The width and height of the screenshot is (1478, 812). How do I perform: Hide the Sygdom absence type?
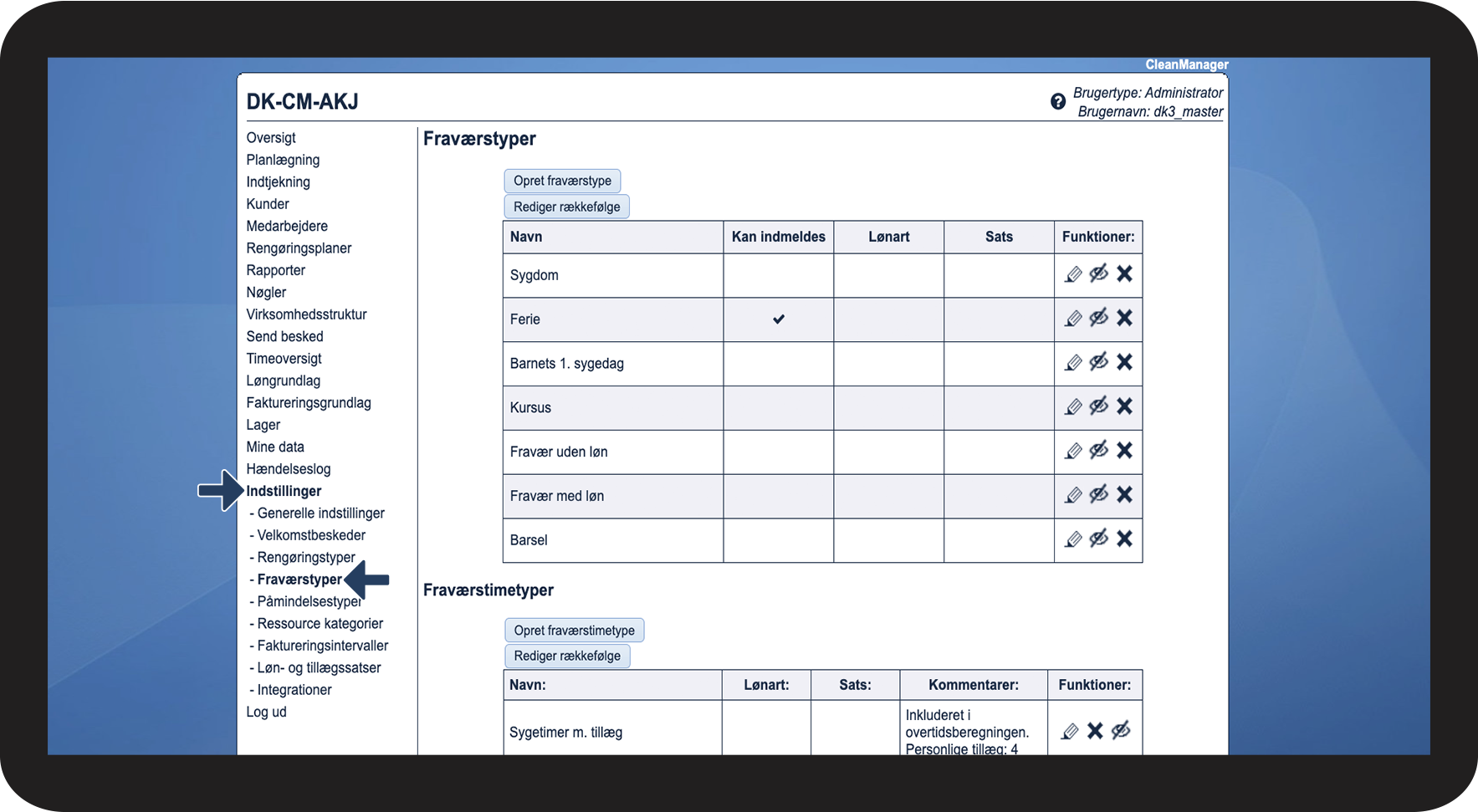(1099, 273)
